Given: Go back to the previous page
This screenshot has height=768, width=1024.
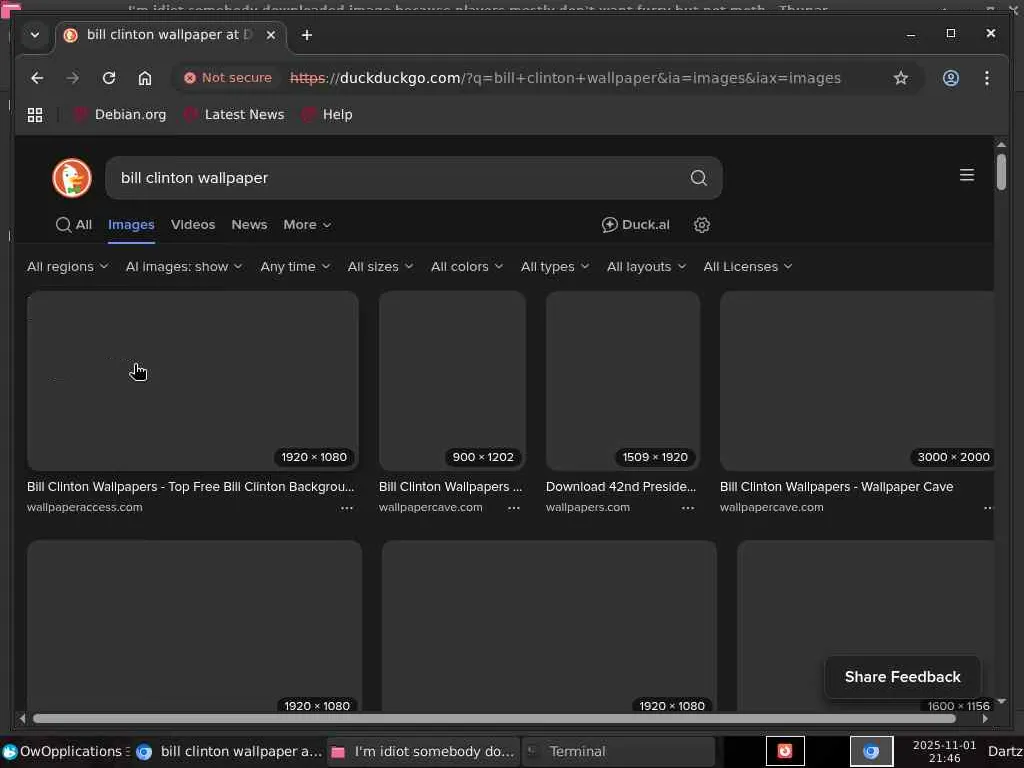Looking at the screenshot, I should pos(37,78).
